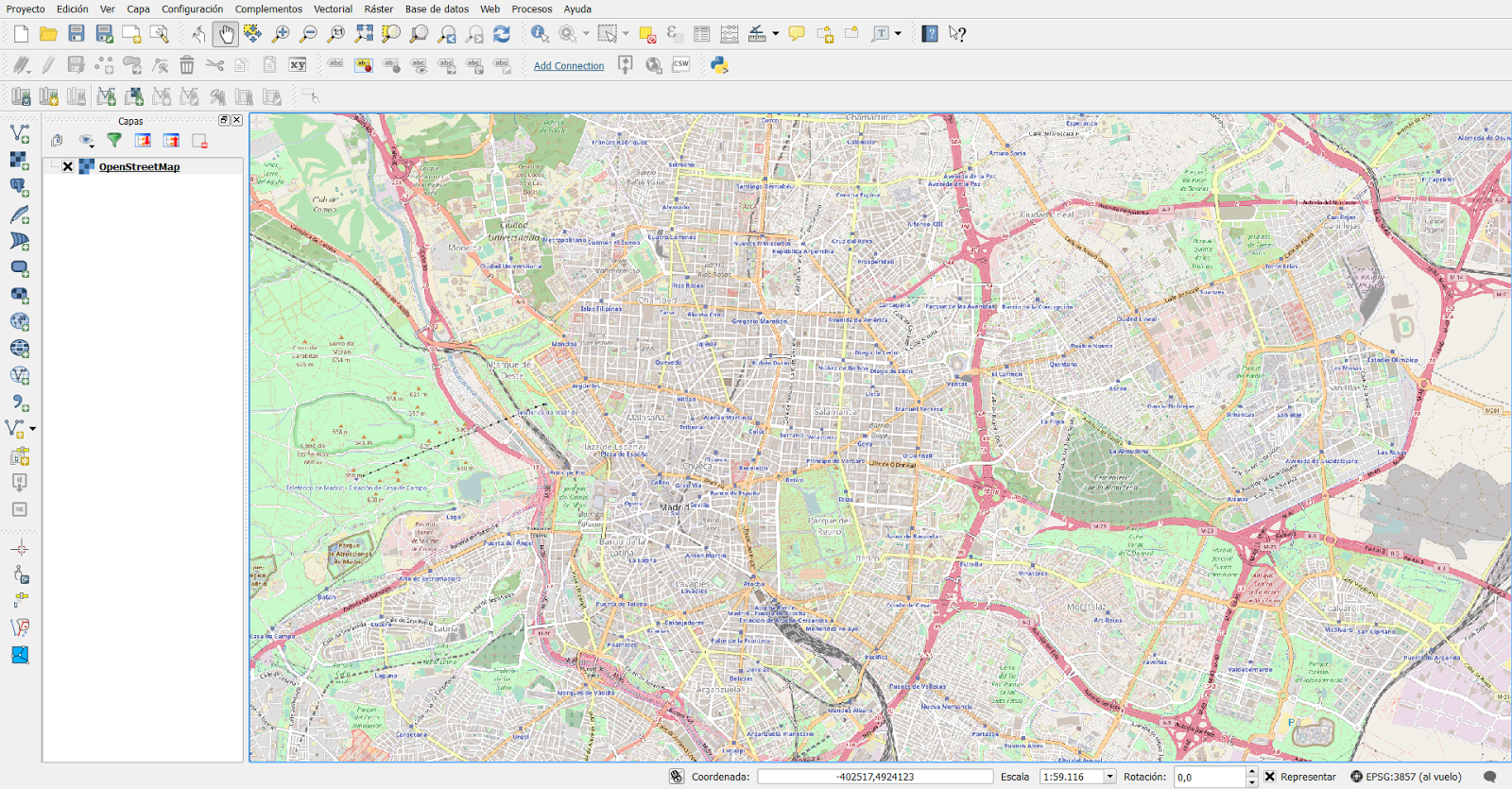Click the What's This help cursor icon
The width and height of the screenshot is (1512, 789).
point(957,34)
